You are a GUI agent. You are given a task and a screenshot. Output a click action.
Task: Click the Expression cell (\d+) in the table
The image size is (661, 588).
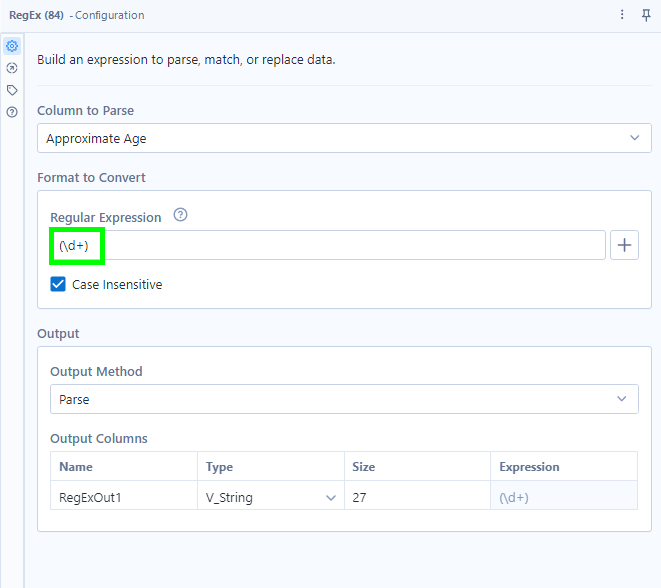(564, 497)
